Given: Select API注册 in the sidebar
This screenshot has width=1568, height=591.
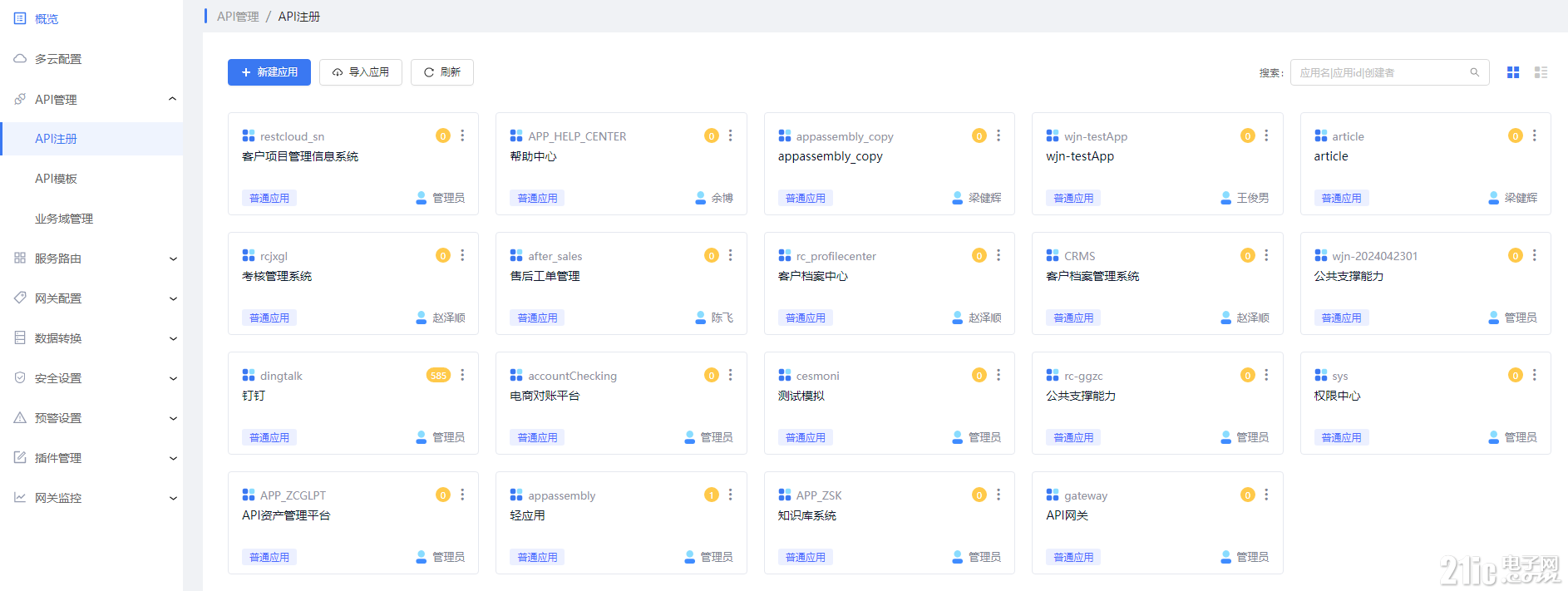Looking at the screenshot, I should (91, 139).
